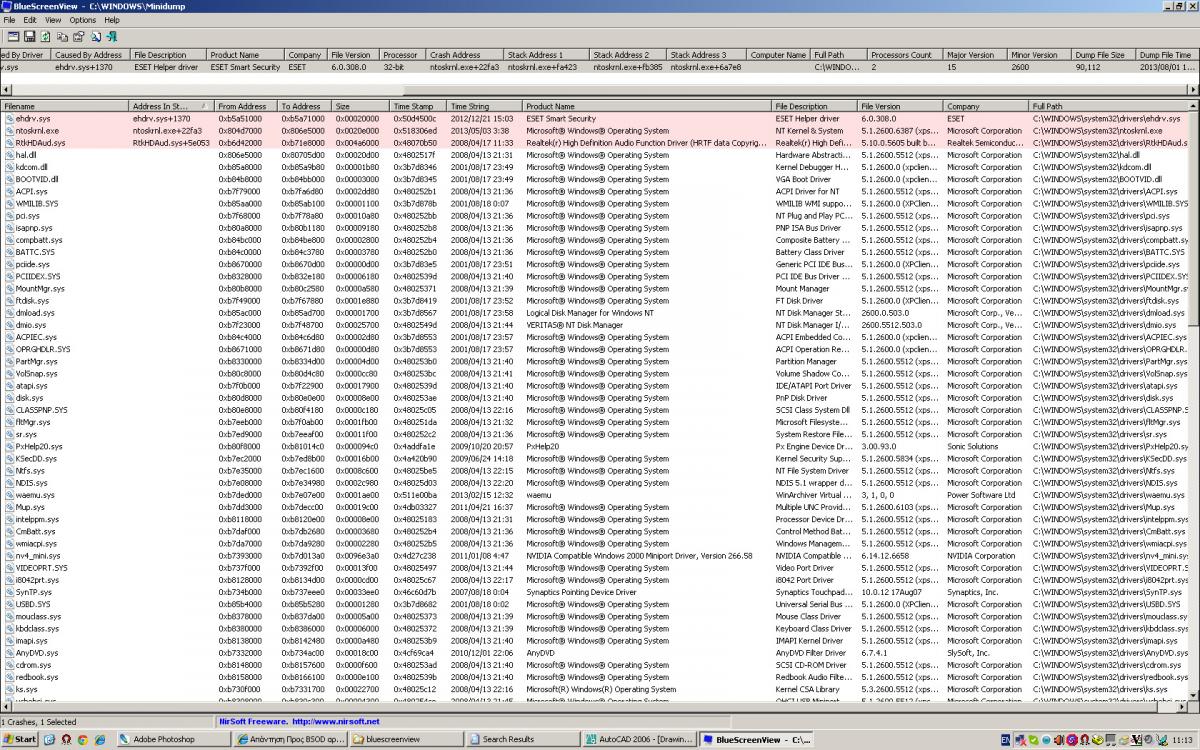Click the Stack Address 1 column header

(546, 55)
